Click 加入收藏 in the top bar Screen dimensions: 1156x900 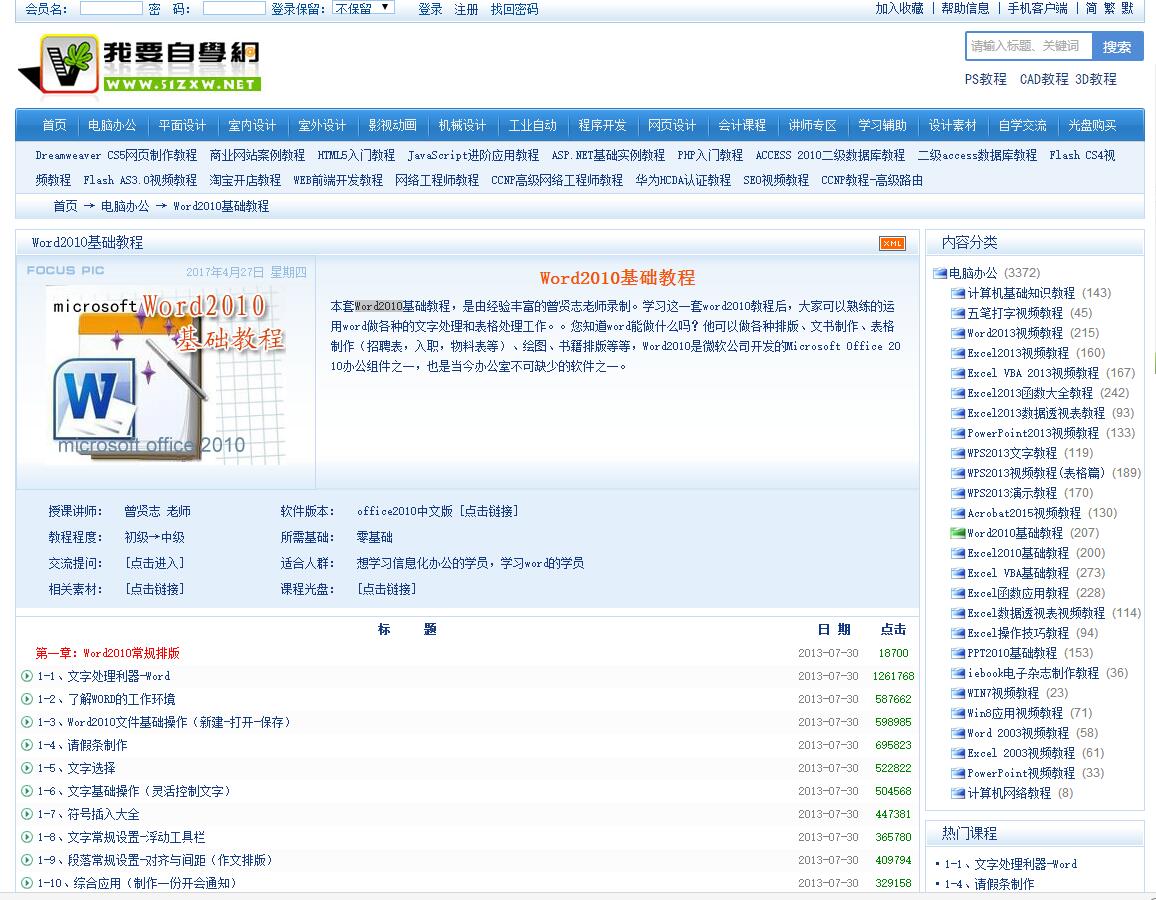(899, 8)
